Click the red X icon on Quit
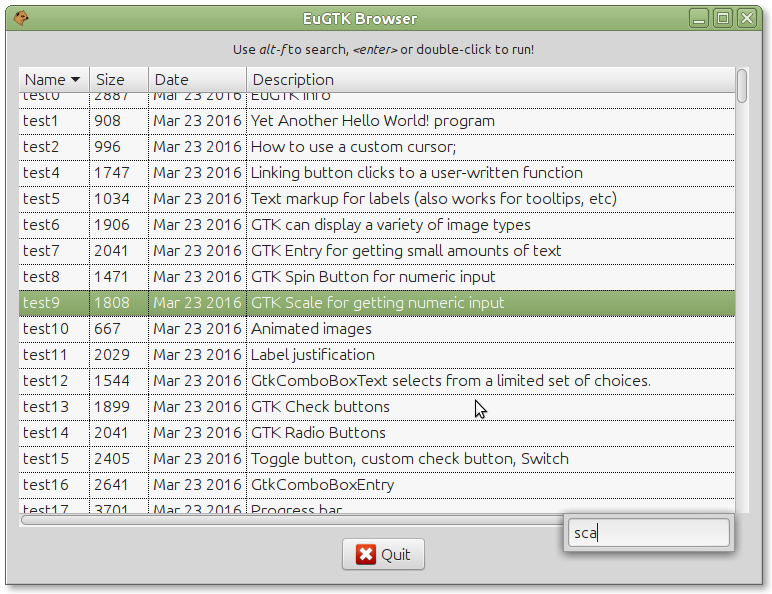 coord(366,555)
